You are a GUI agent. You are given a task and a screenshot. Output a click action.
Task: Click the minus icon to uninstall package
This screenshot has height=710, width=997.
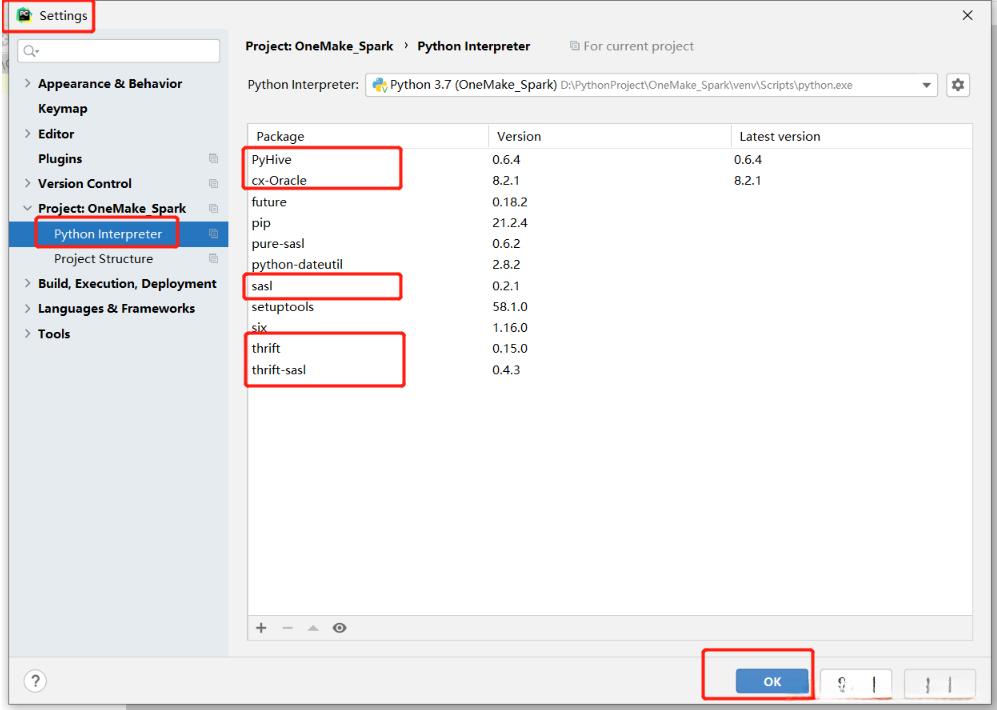[x=287, y=628]
